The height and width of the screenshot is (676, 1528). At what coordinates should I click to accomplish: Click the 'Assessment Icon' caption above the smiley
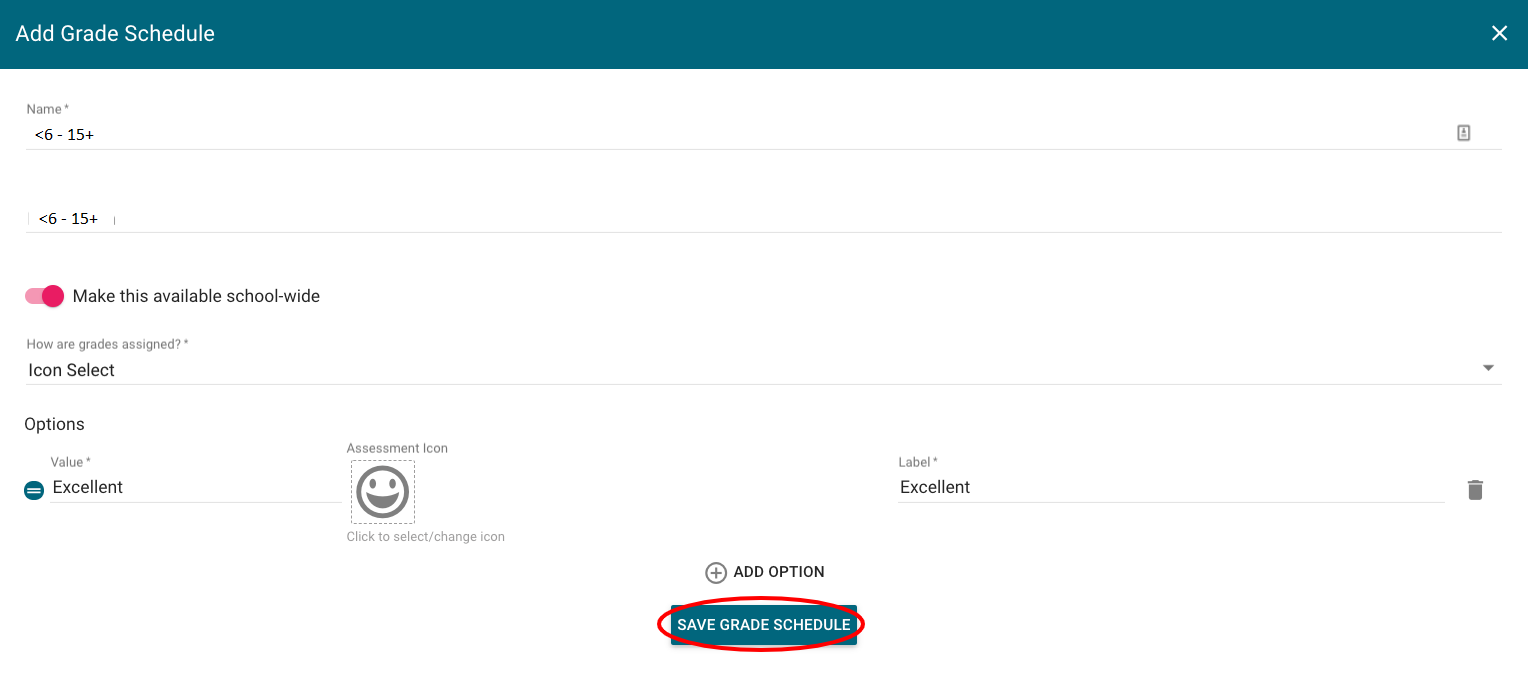(x=397, y=448)
